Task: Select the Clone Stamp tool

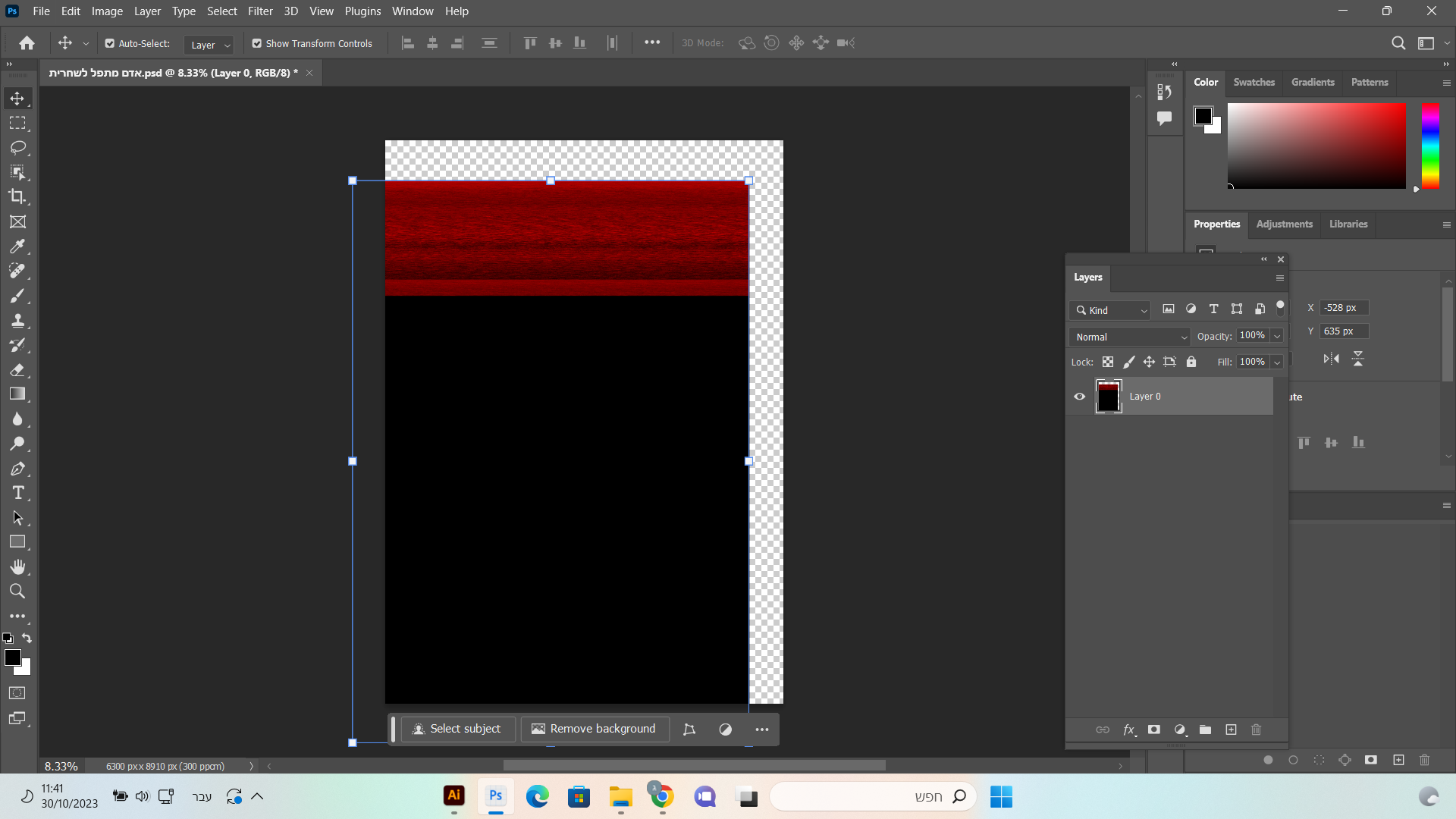Action: (17, 320)
